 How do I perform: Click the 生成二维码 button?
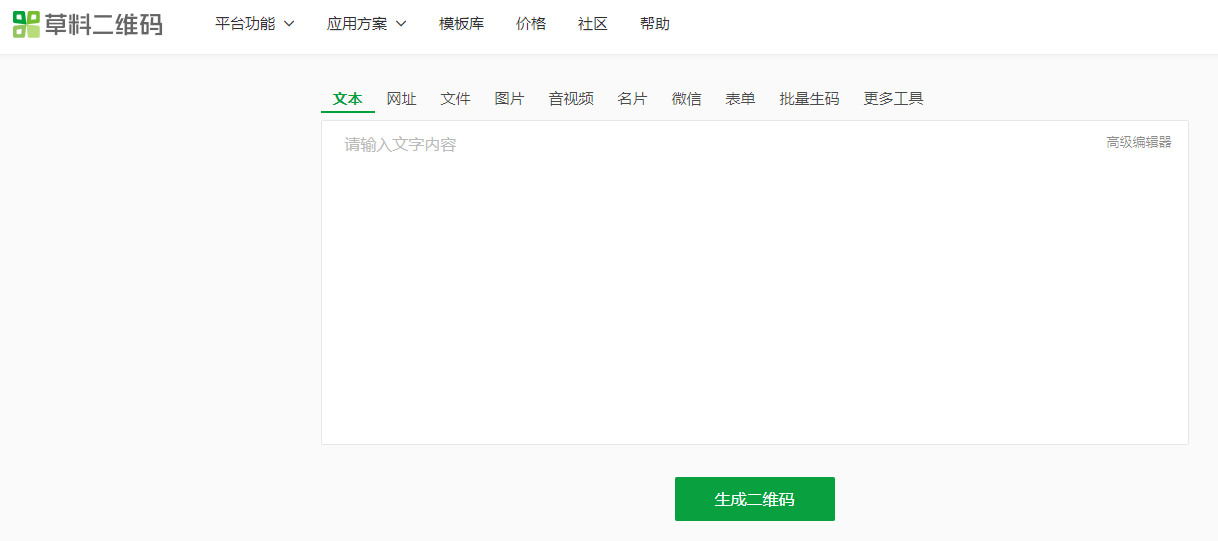pyautogui.click(x=754, y=499)
